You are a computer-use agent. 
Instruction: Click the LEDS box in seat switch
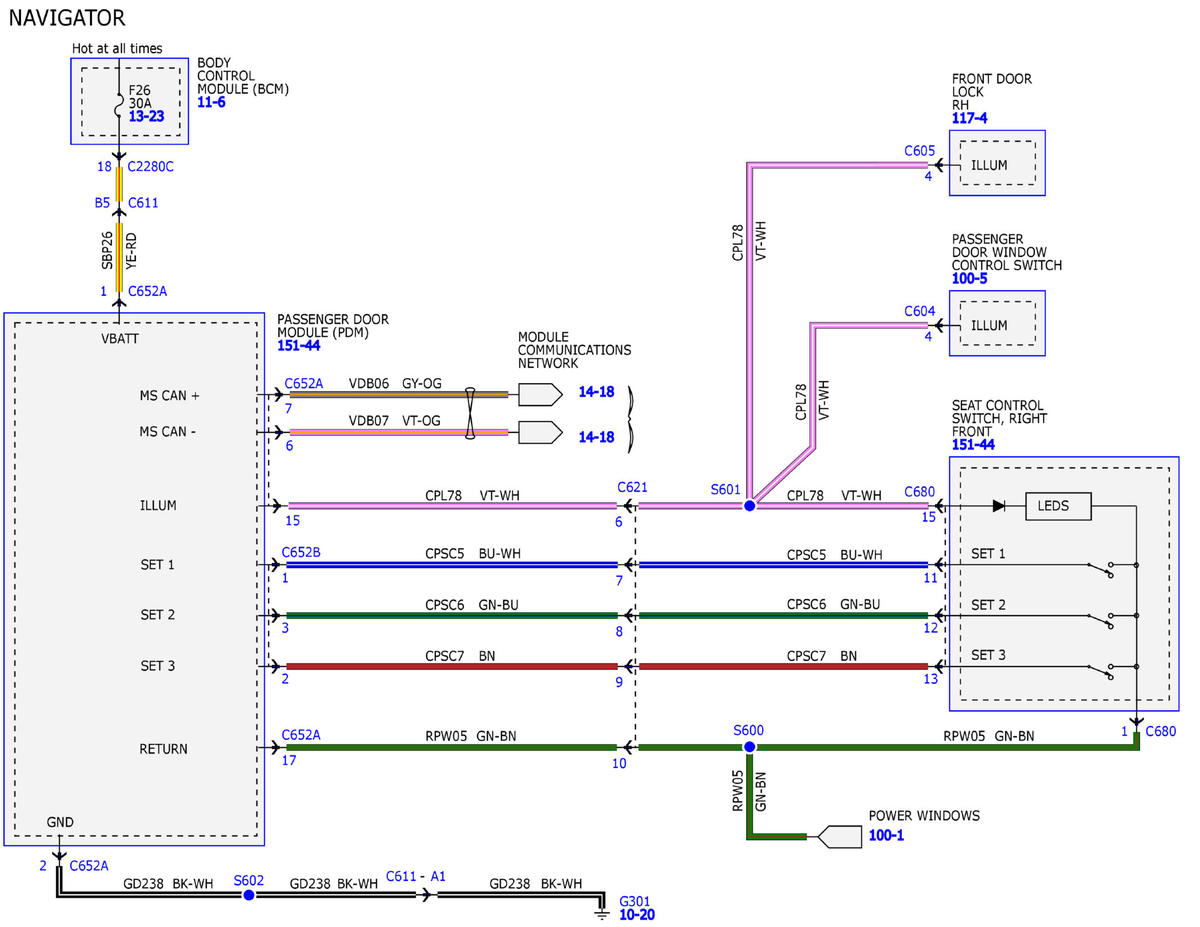(x=1059, y=506)
